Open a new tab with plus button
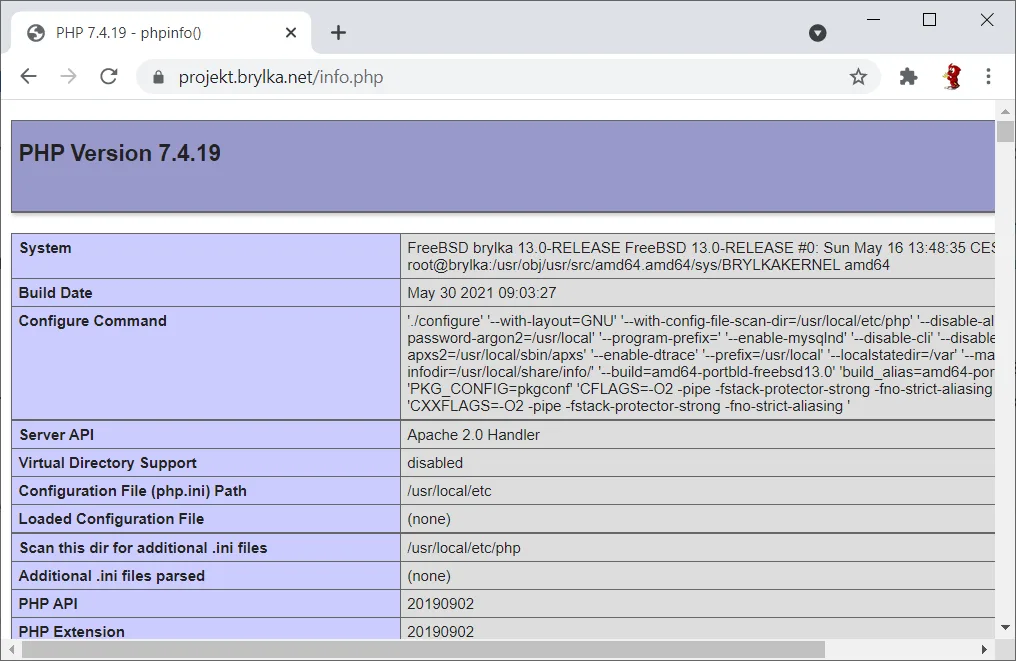The image size is (1016, 661). pyautogui.click(x=338, y=32)
